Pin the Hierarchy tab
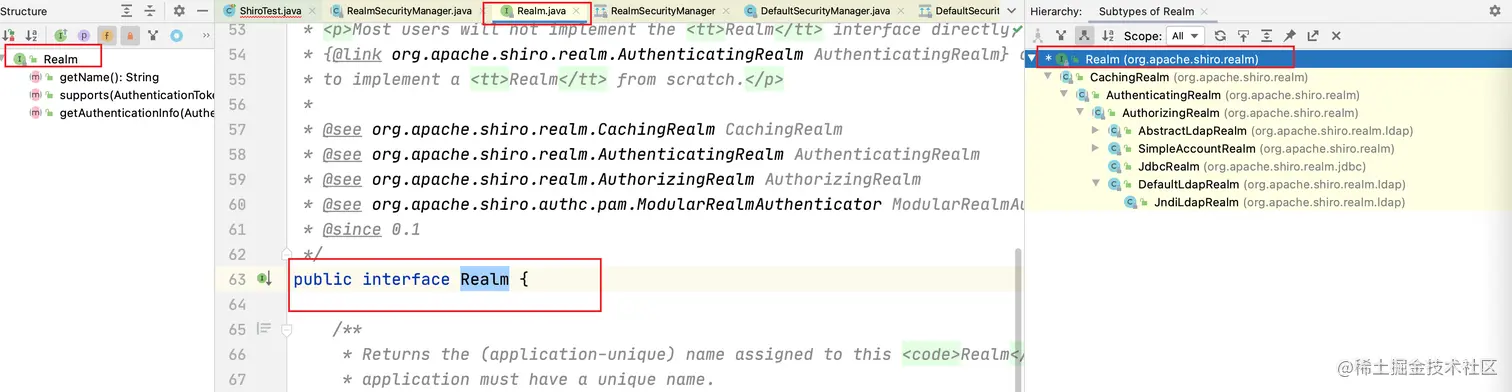This screenshot has width=1512, height=392. click(1289, 36)
